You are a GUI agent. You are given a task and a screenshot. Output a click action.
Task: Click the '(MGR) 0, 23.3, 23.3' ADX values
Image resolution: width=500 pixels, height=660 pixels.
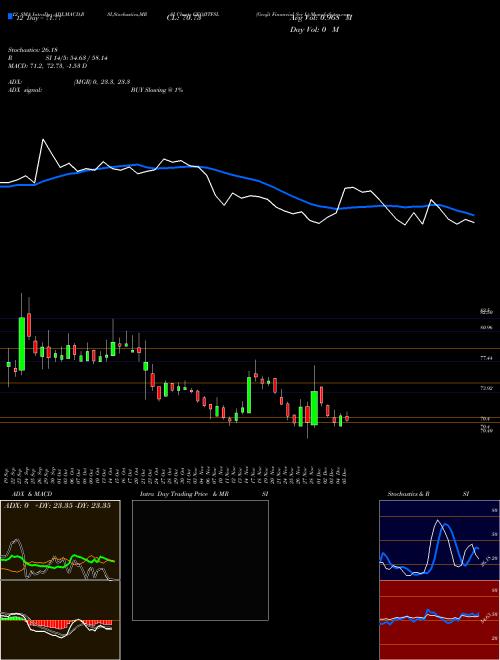point(101,82)
